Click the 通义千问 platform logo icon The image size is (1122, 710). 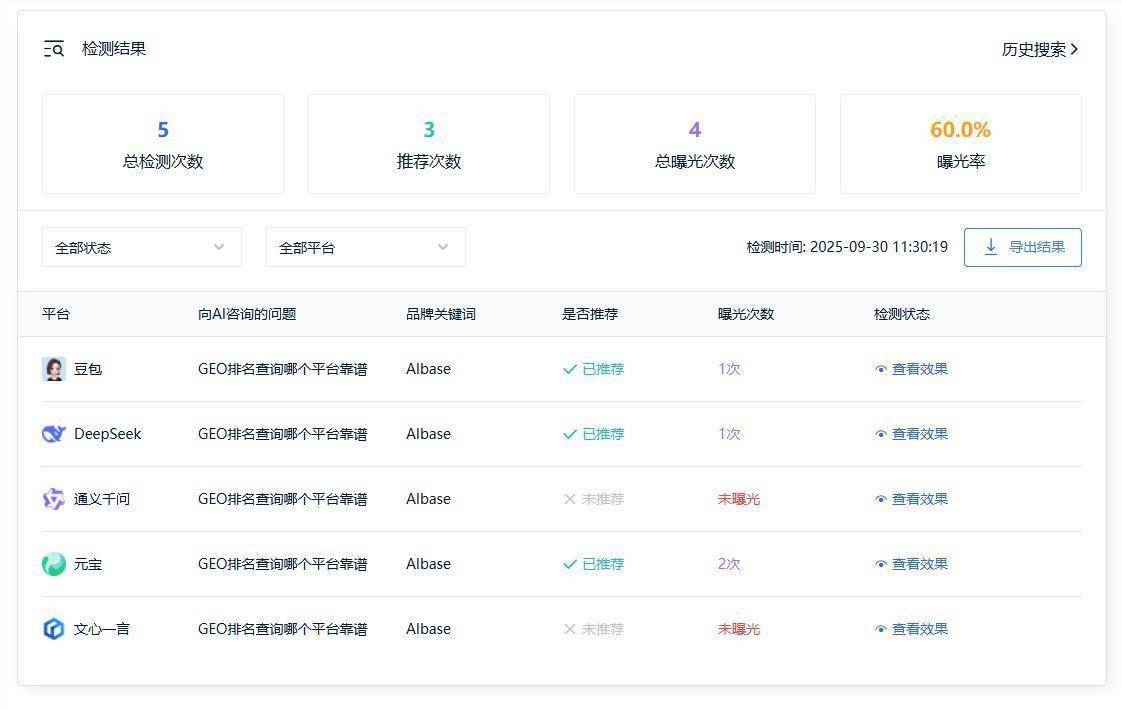pos(54,499)
